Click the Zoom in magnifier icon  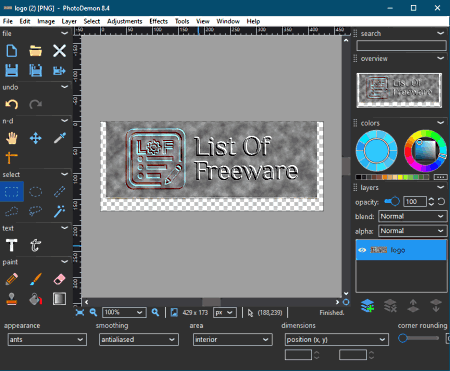pyautogui.click(x=155, y=312)
